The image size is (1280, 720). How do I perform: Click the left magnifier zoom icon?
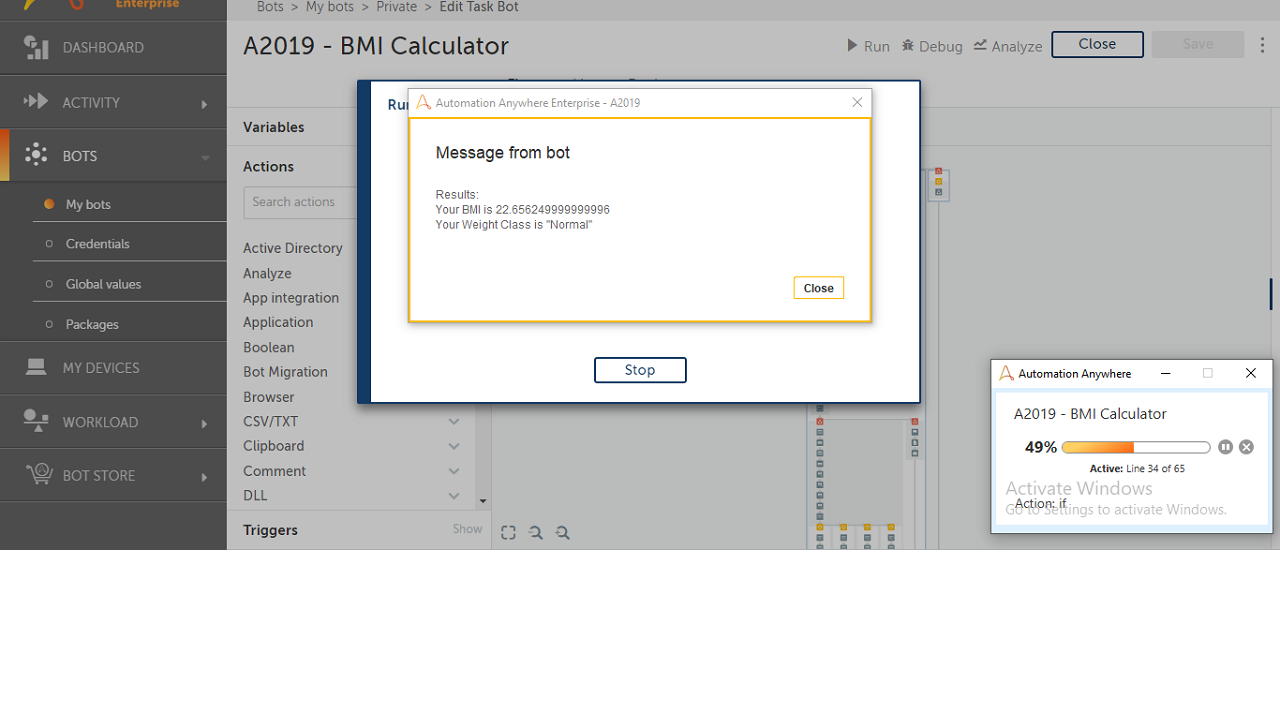[x=536, y=533]
